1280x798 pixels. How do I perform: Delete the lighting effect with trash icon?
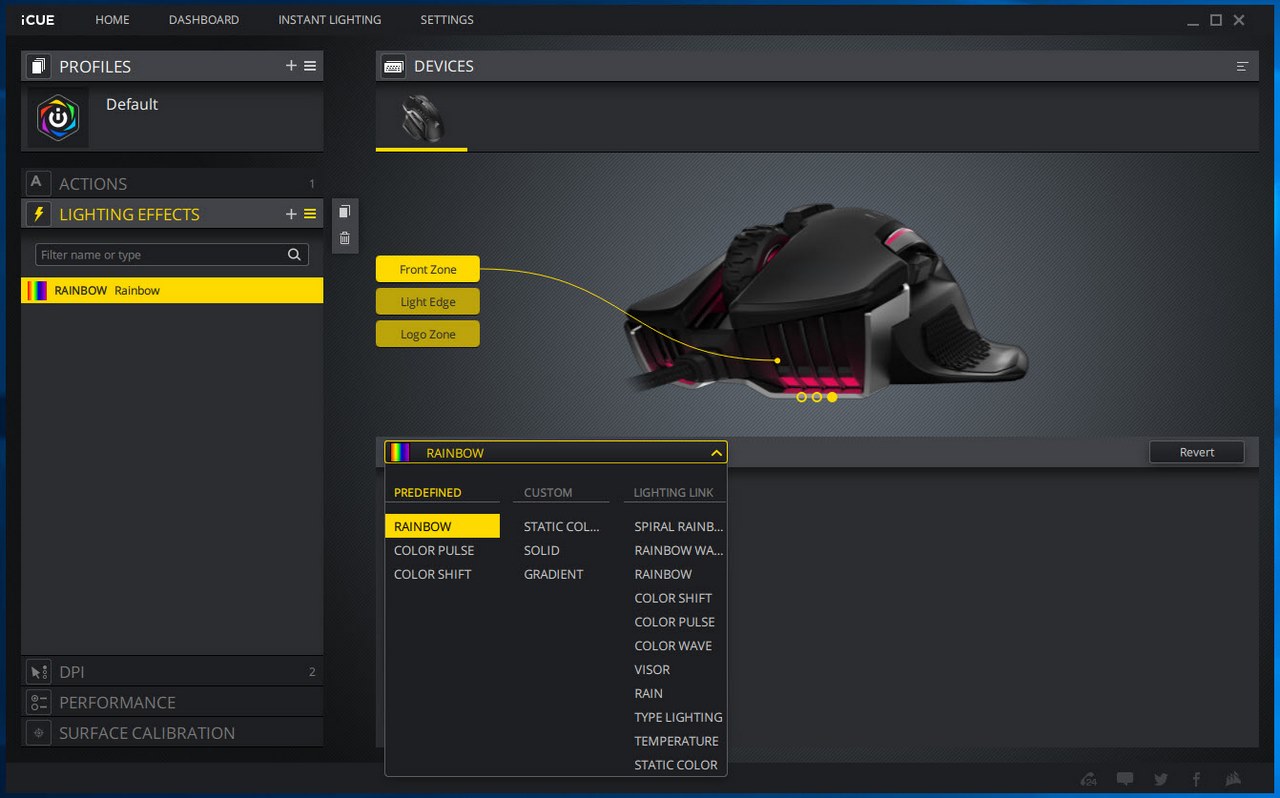tap(345, 238)
